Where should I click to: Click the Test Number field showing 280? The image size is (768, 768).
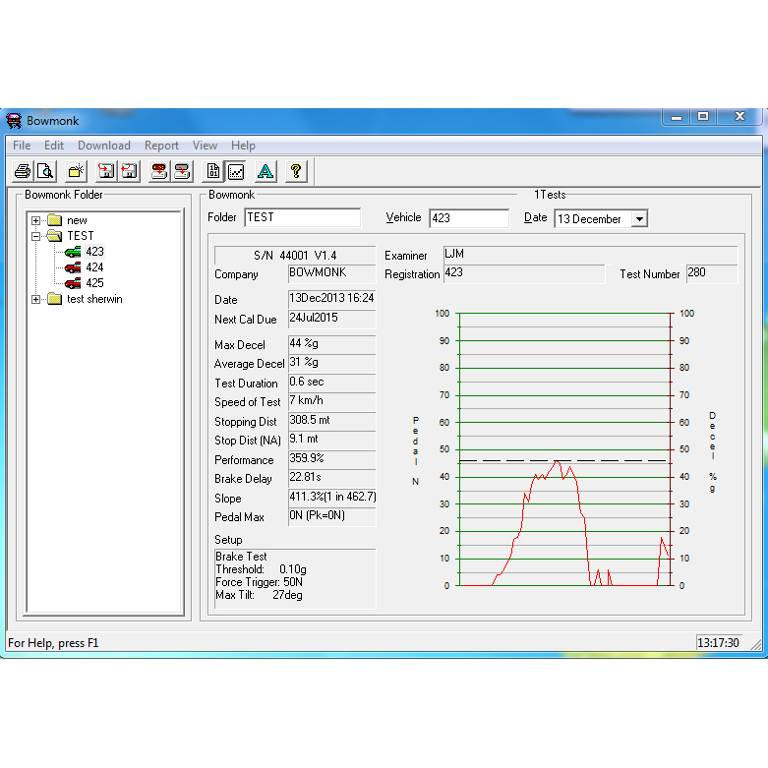coord(711,273)
